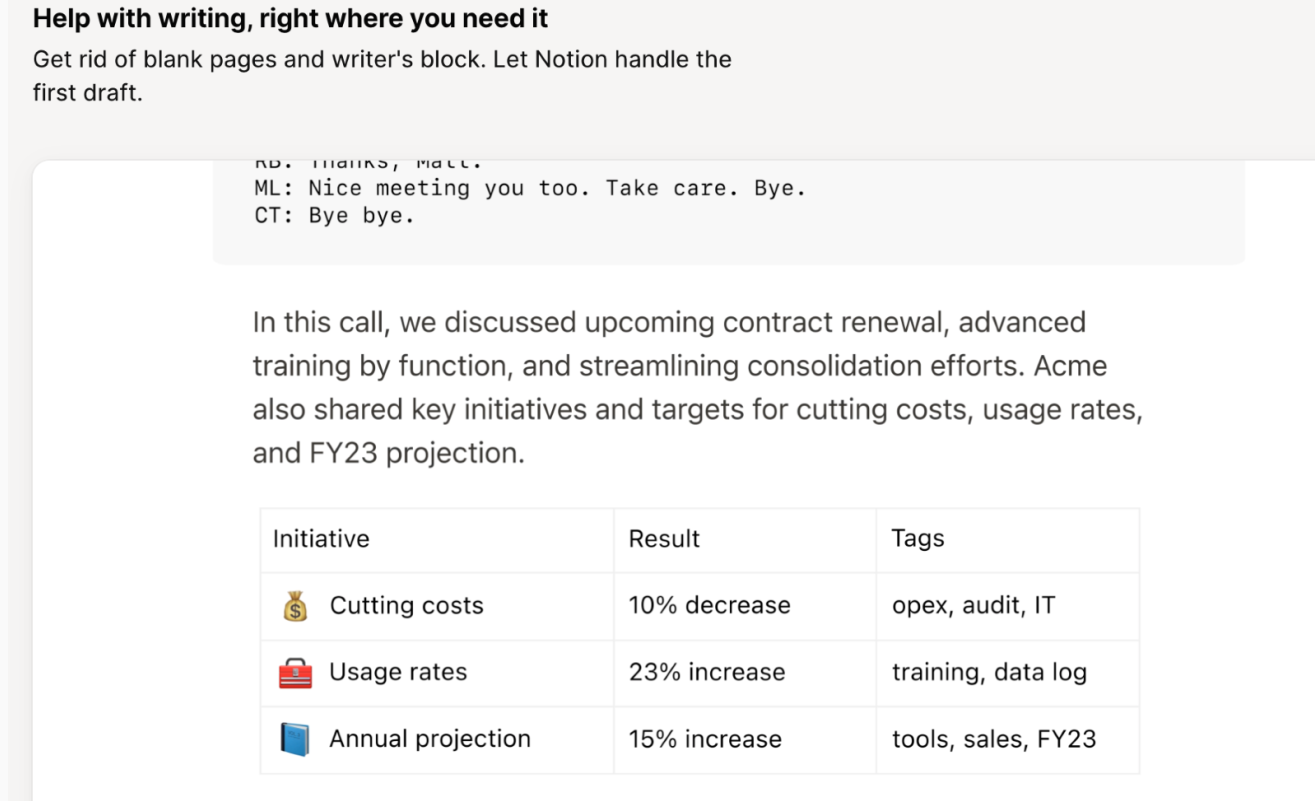Viewport: 1315px width, 801px height.
Task: Click the "15% increase" result cell
Action: [x=745, y=740]
